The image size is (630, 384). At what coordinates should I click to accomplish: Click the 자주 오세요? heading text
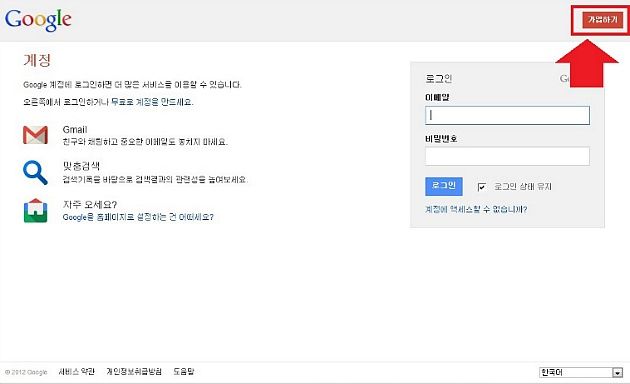[90, 204]
